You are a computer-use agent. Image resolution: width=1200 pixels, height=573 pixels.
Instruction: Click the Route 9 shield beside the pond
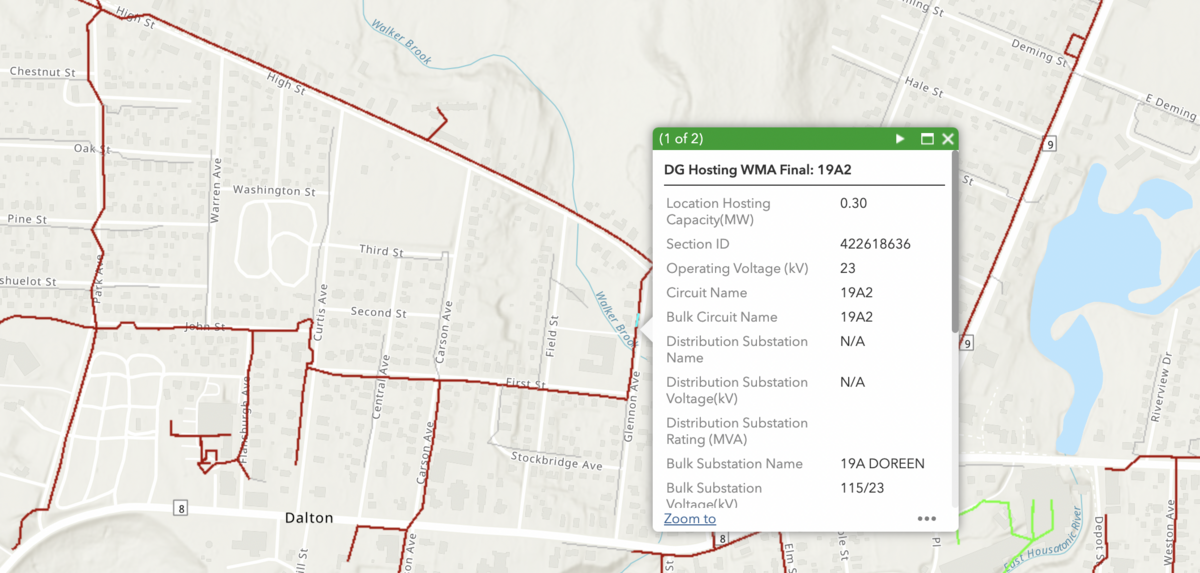[966, 343]
